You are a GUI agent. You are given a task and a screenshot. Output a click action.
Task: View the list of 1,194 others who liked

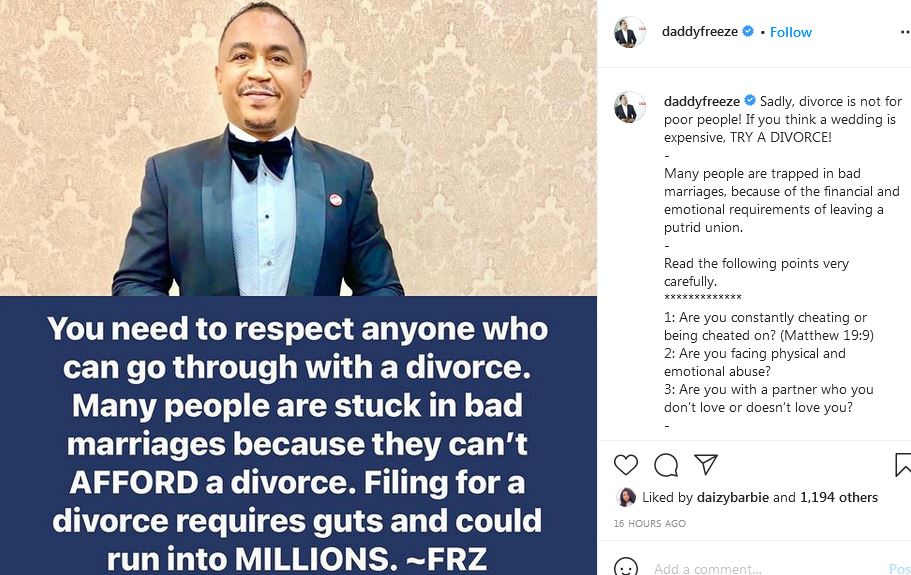tap(839, 497)
